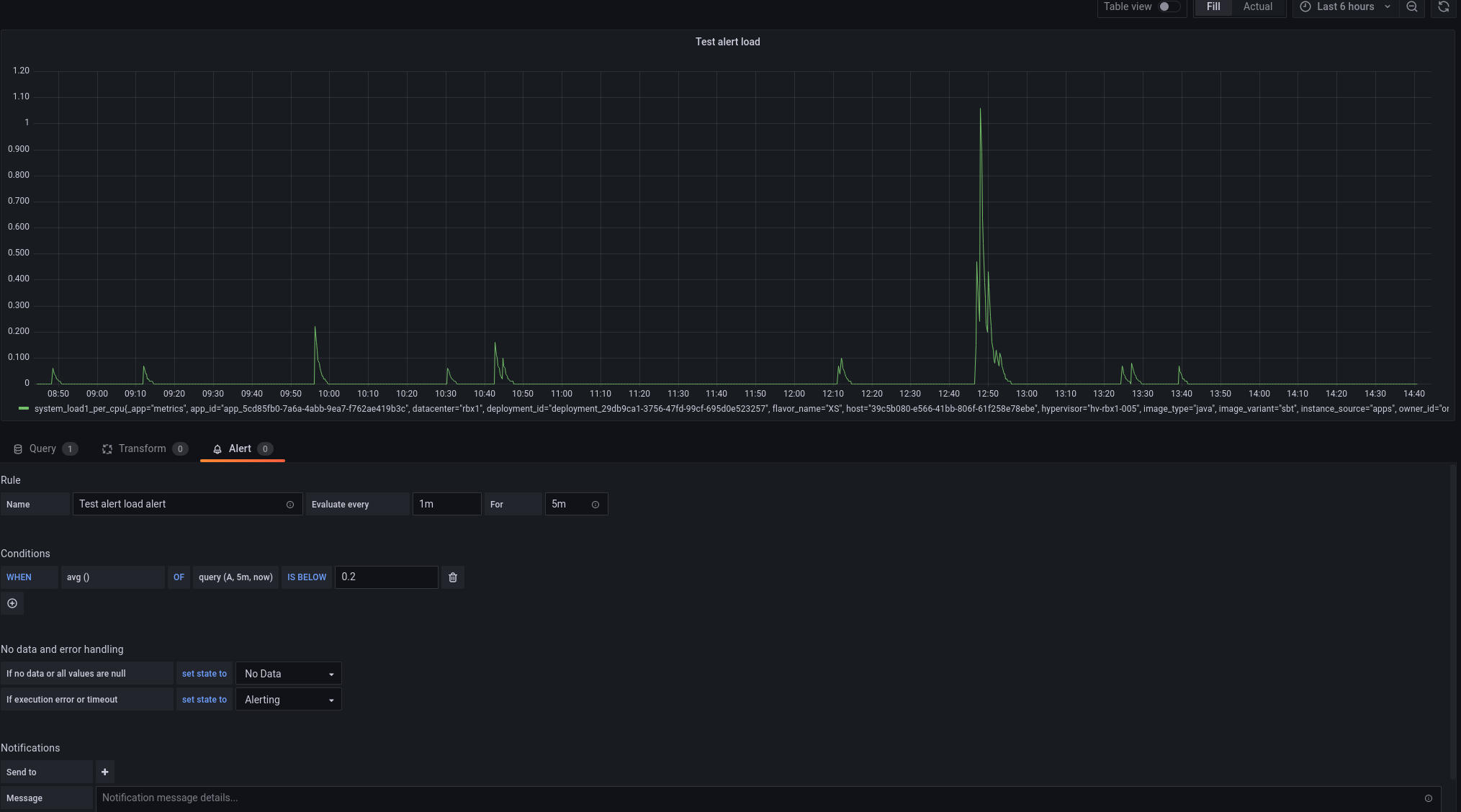Click info icon in the Name field
Image resolution: width=1461 pixels, height=812 pixels.
pos(290,505)
